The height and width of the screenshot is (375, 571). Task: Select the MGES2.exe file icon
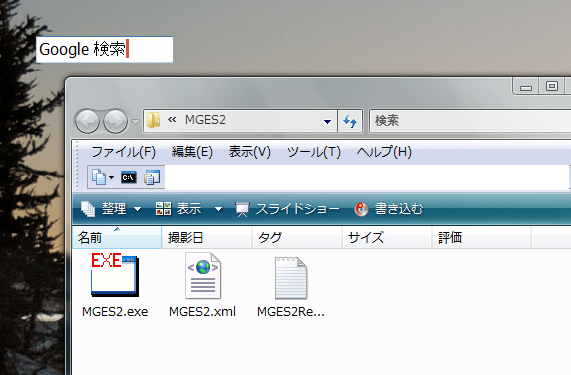[x=115, y=275]
